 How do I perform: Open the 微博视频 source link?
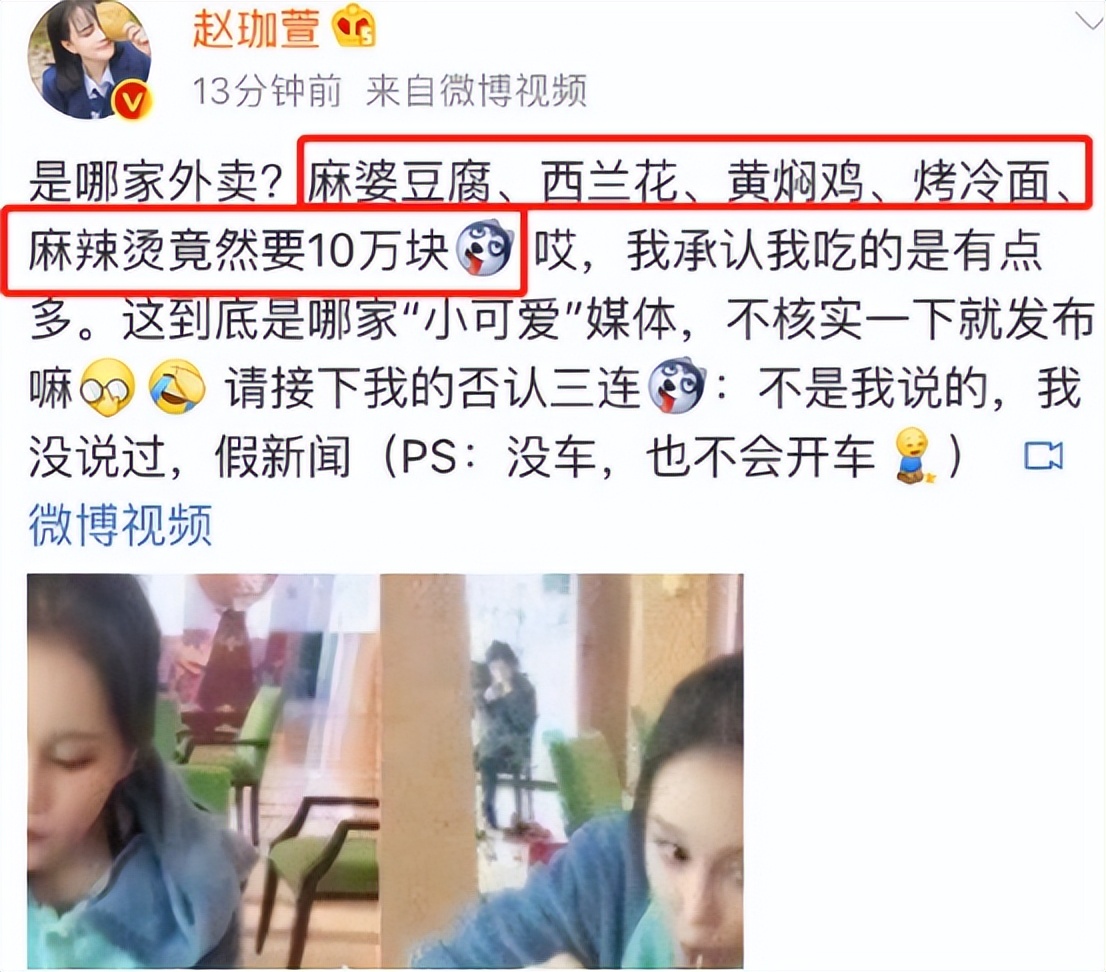click(476, 91)
